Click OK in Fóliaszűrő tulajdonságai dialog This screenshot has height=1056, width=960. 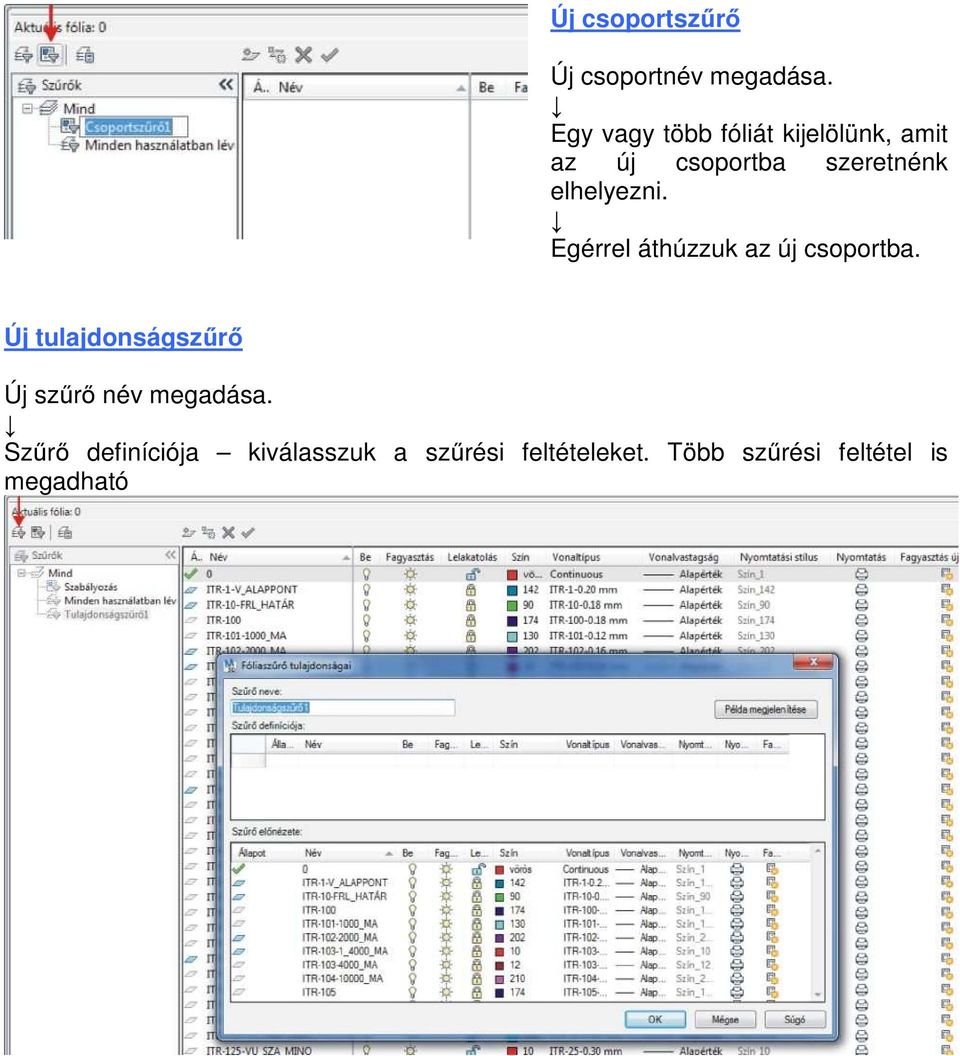pyautogui.click(x=655, y=1019)
